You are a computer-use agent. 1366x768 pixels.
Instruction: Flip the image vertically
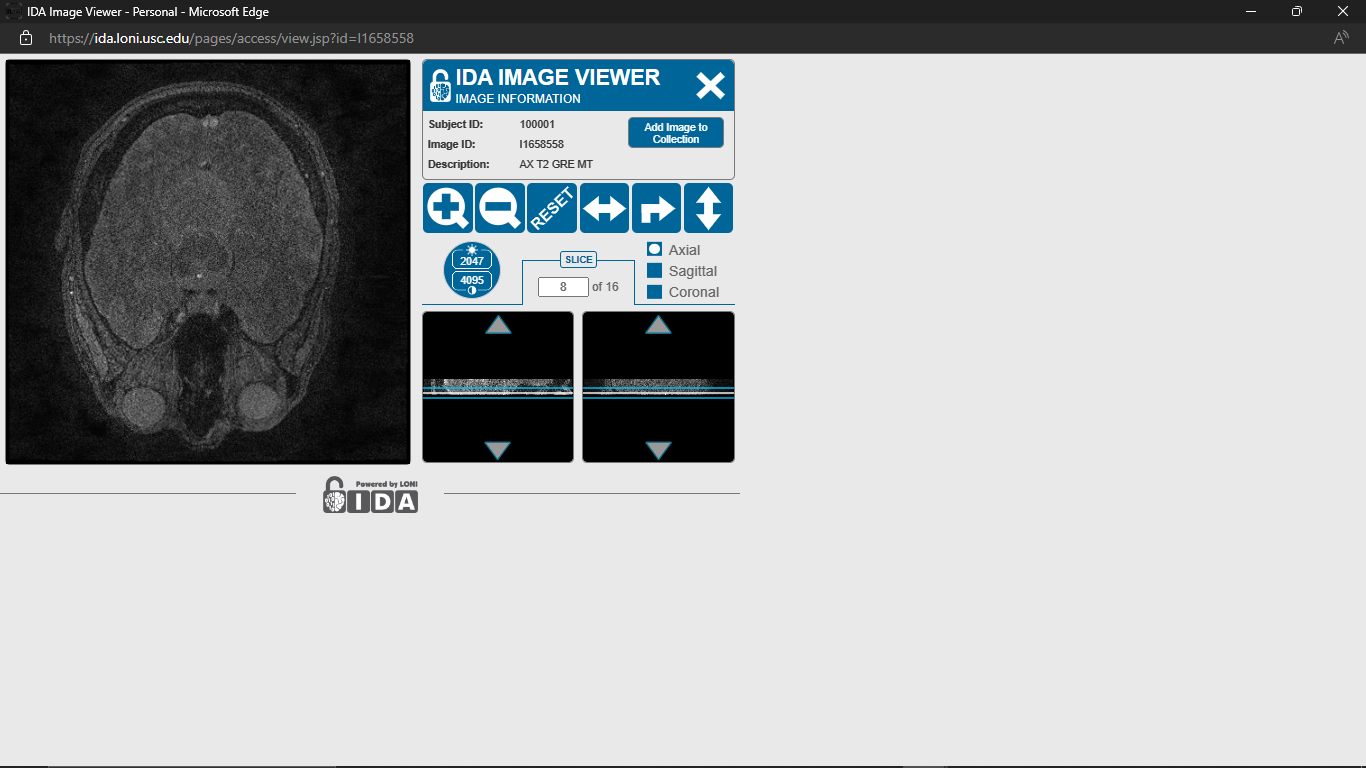pos(709,208)
